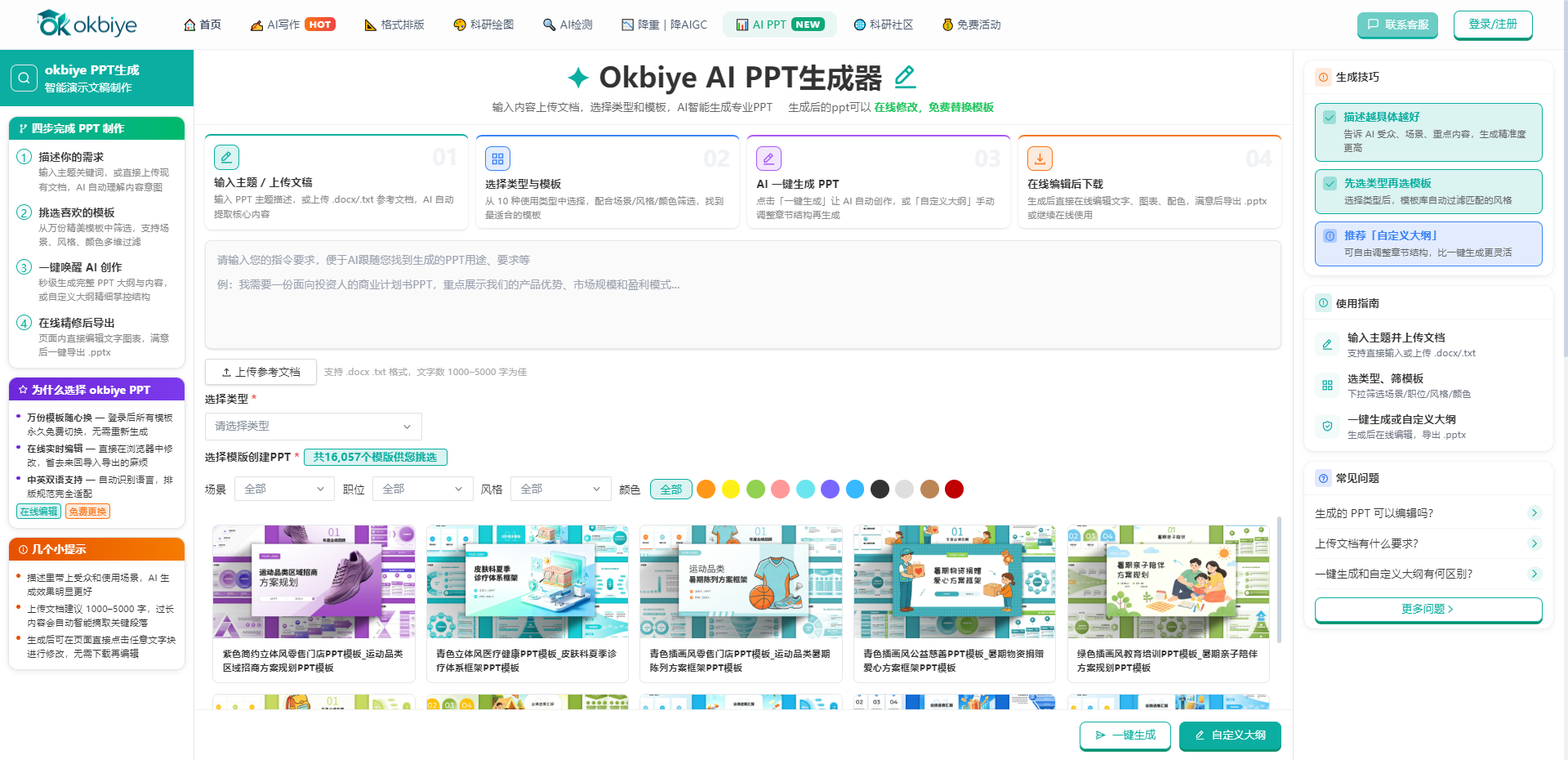Click the star icon beside 为什么选择 okbiye PPT
Screen dimensions: 1568x760
tap(23, 390)
